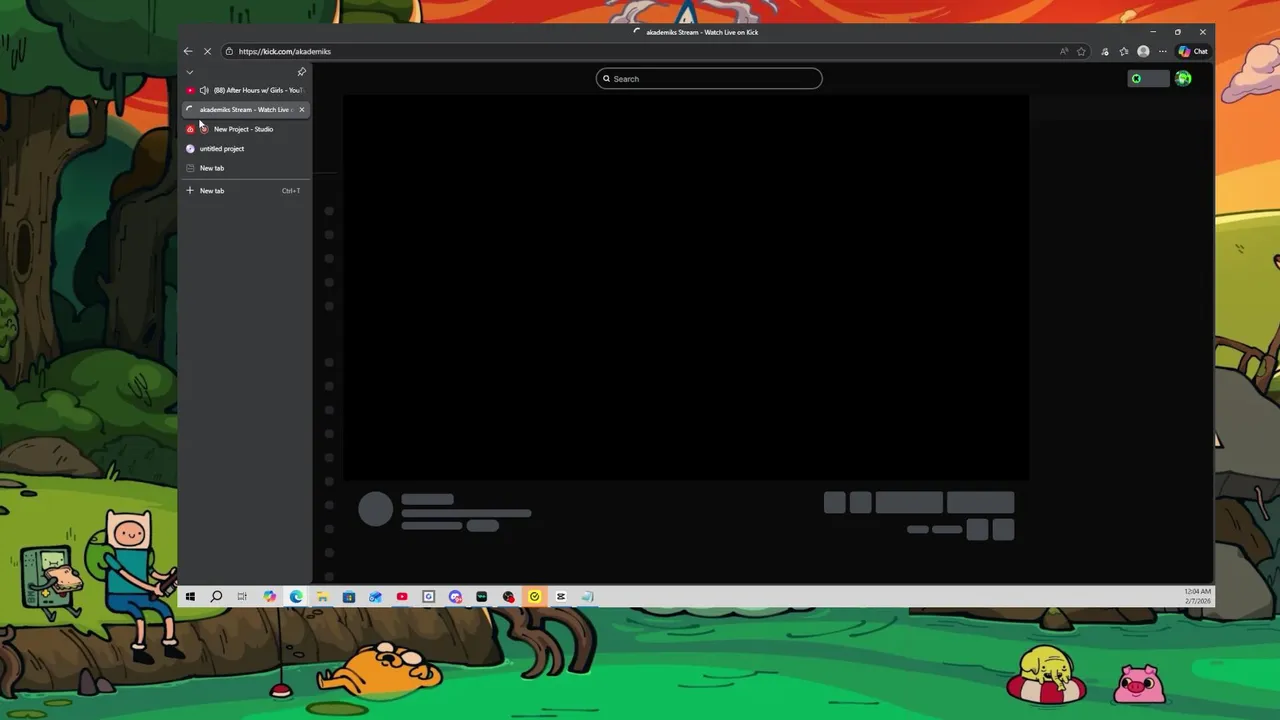The width and height of the screenshot is (1280, 720).
Task: Close the akademiks Stream tab
Action: coord(301,109)
